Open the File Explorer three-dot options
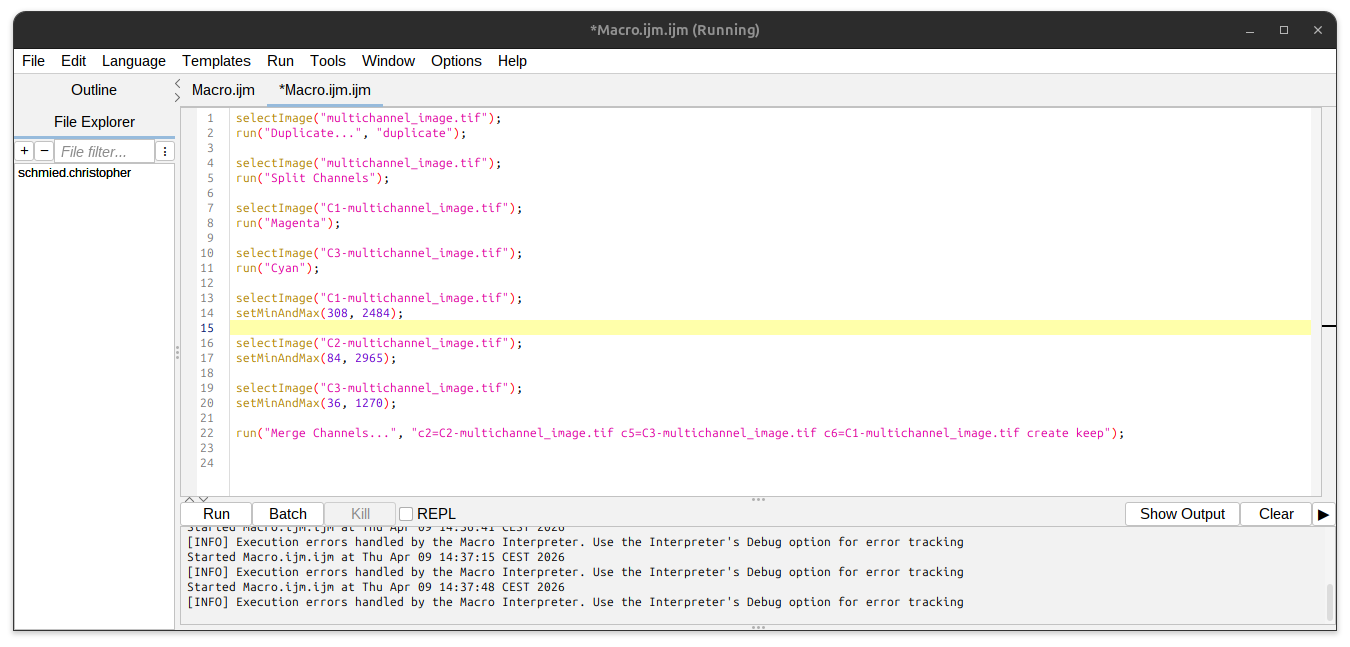Viewport: 1350px width, 647px height. click(165, 151)
